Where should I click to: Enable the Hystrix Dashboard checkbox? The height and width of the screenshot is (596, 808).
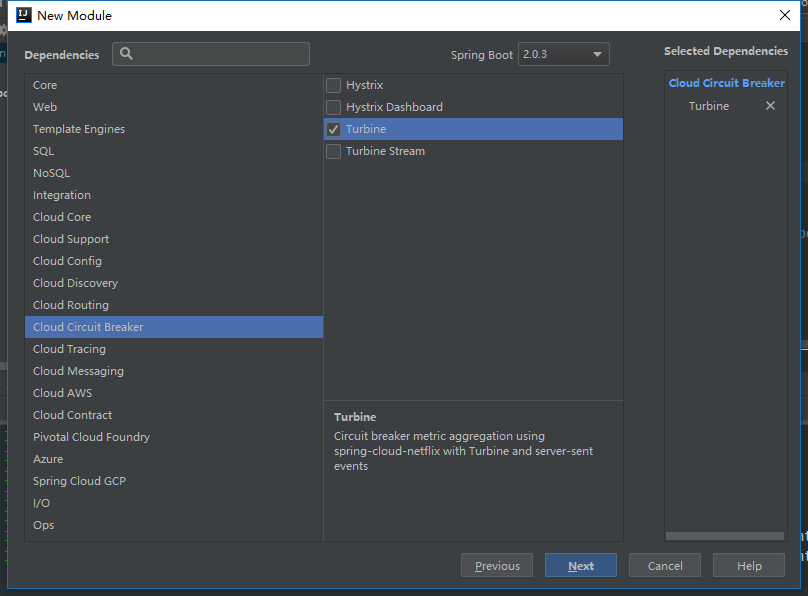(x=333, y=107)
